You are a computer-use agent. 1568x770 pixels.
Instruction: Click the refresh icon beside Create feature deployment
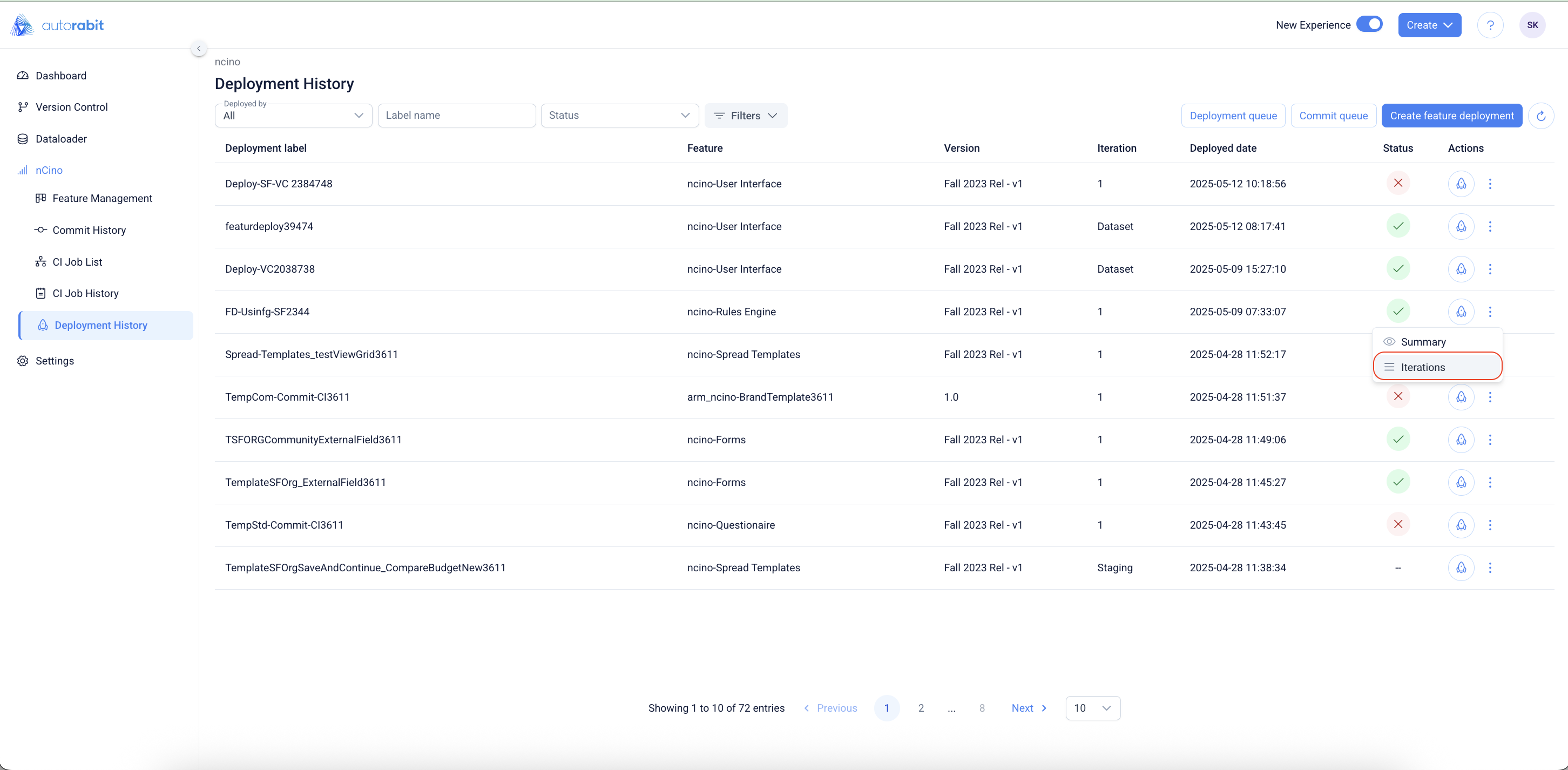tap(1540, 116)
